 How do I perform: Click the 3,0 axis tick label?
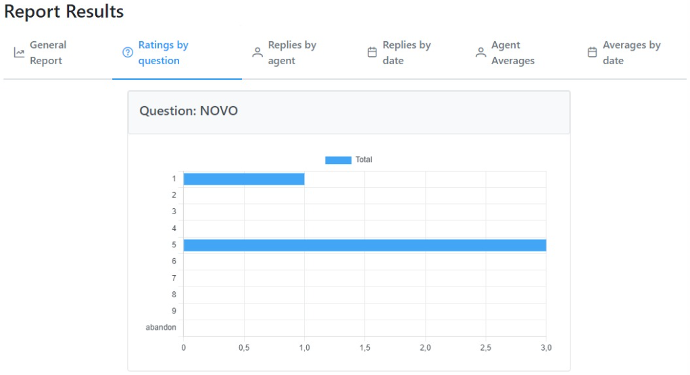pos(546,348)
